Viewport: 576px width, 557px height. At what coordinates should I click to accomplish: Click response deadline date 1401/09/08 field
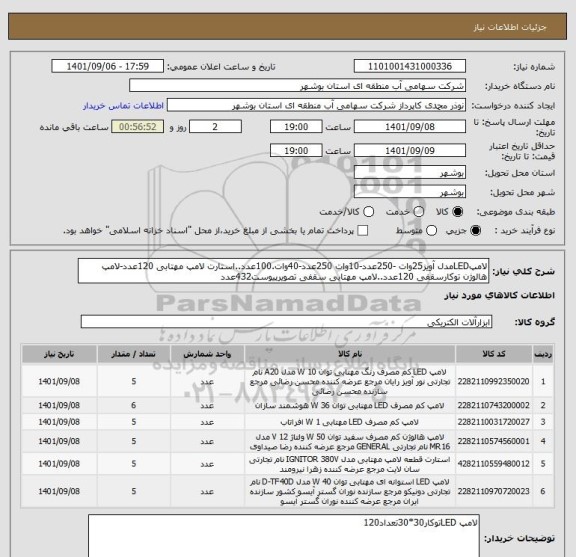(410, 127)
